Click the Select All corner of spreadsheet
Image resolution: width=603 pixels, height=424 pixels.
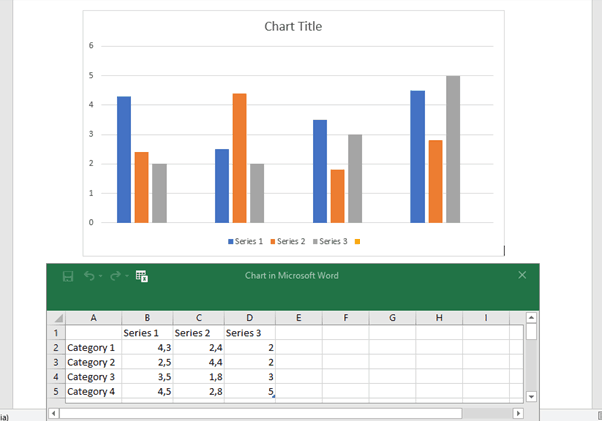56,318
